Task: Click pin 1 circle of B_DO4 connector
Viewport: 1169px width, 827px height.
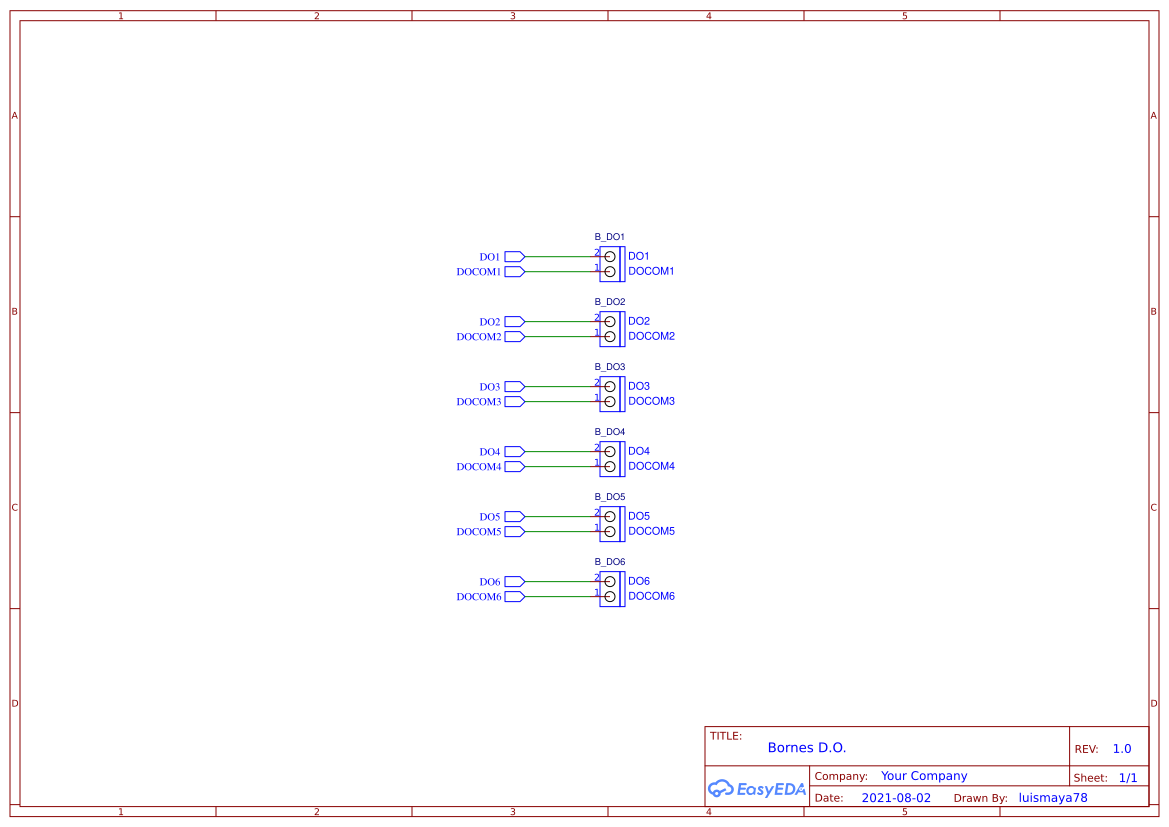Action: [x=610, y=466]
